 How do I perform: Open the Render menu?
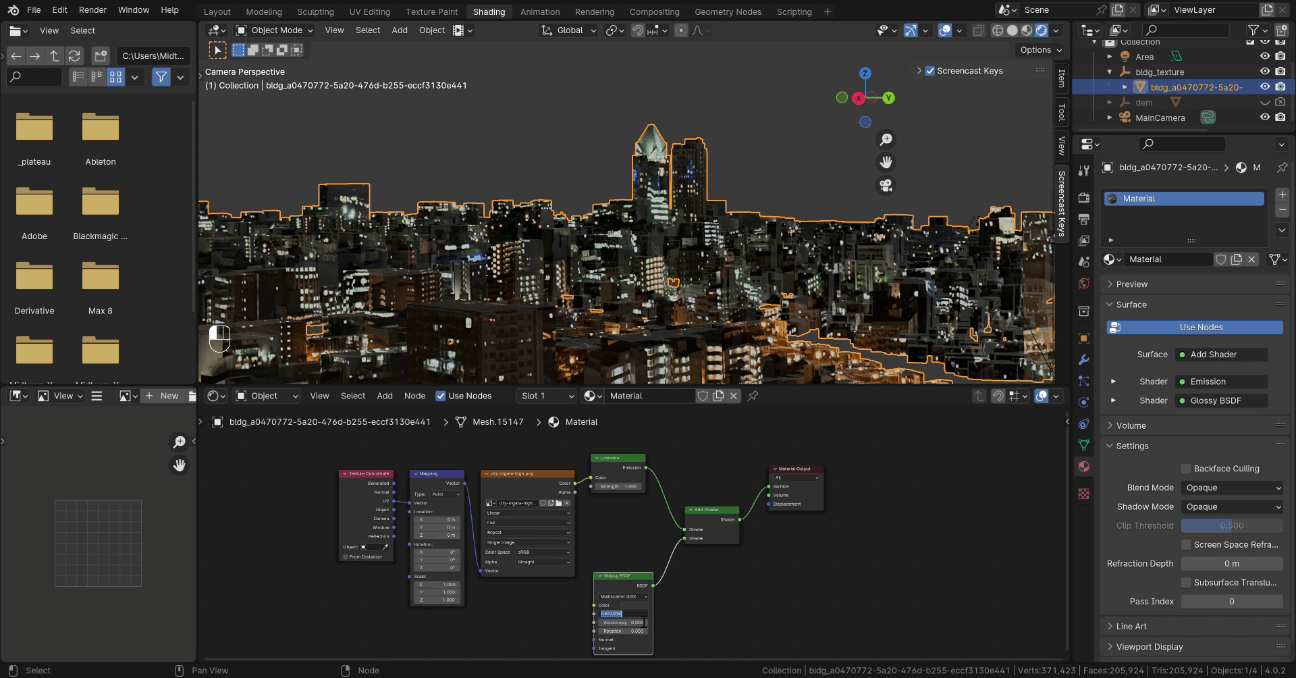tap(92, 10)
